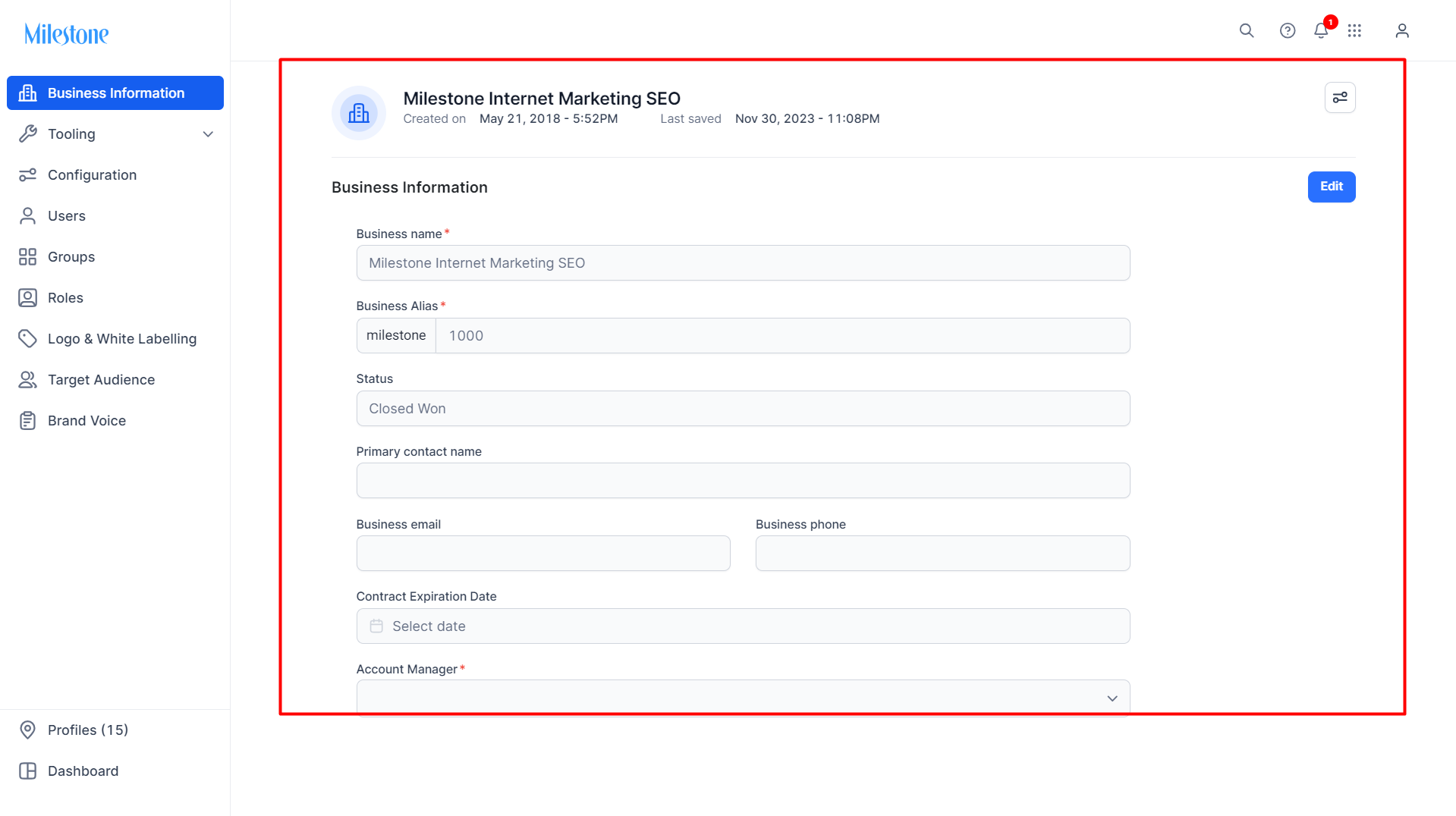
Task: Click the blue Edit button
Action: coord(1332,187)
